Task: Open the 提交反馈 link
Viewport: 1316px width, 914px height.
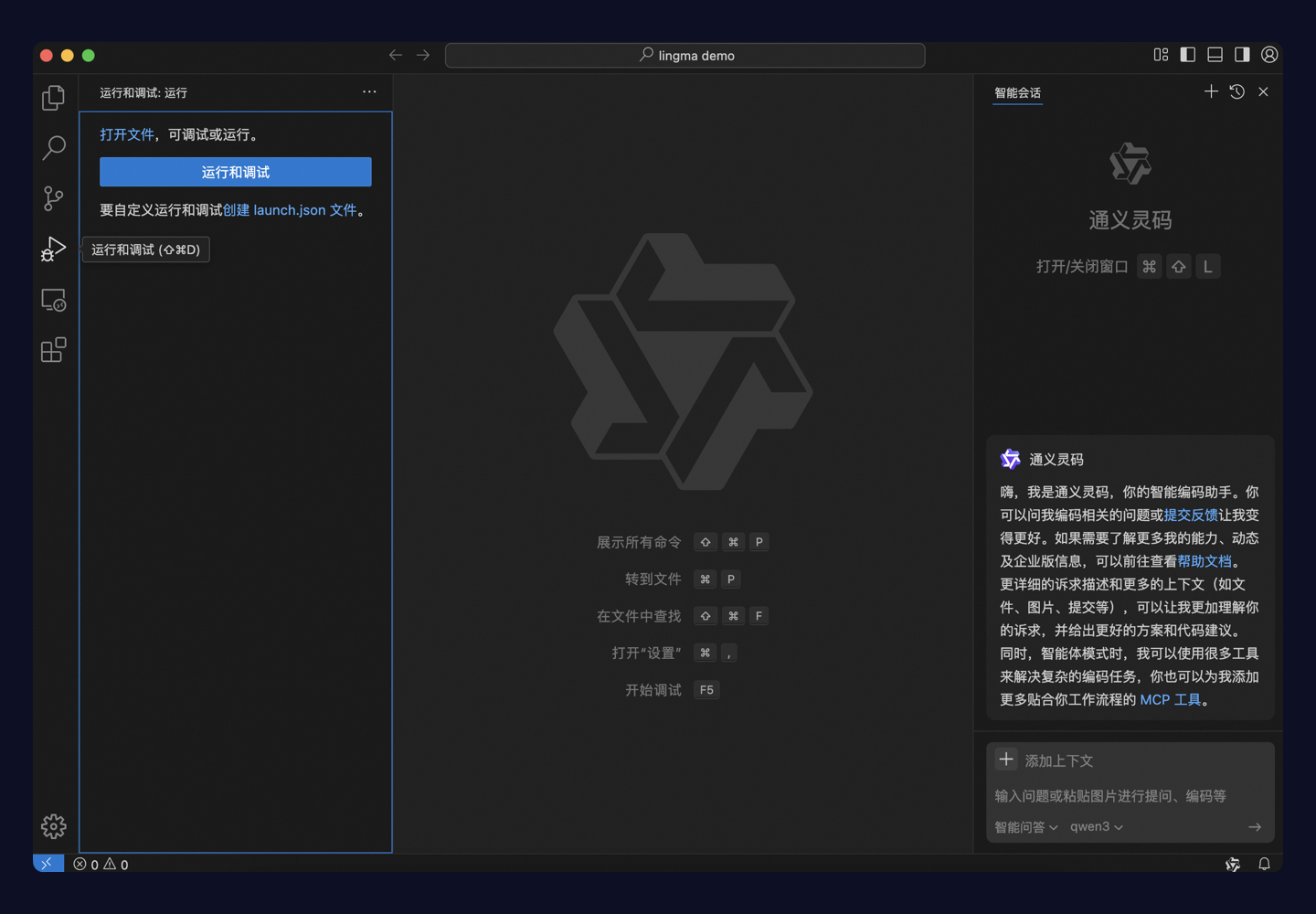Action: click(x=1191, y=515)
